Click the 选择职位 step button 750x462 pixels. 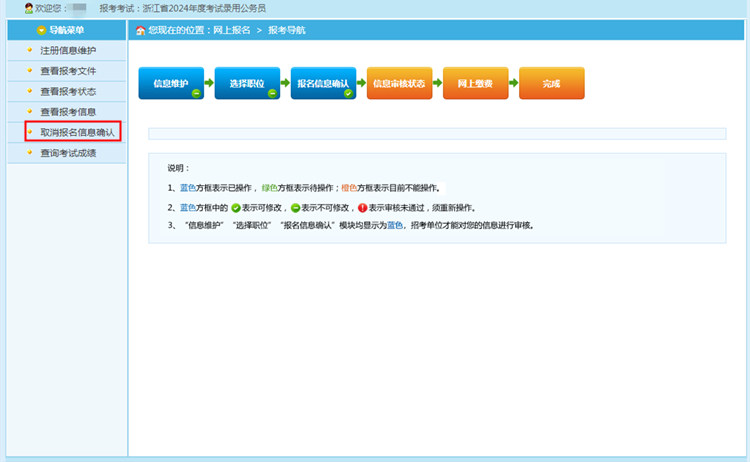[x=247, y=83]
